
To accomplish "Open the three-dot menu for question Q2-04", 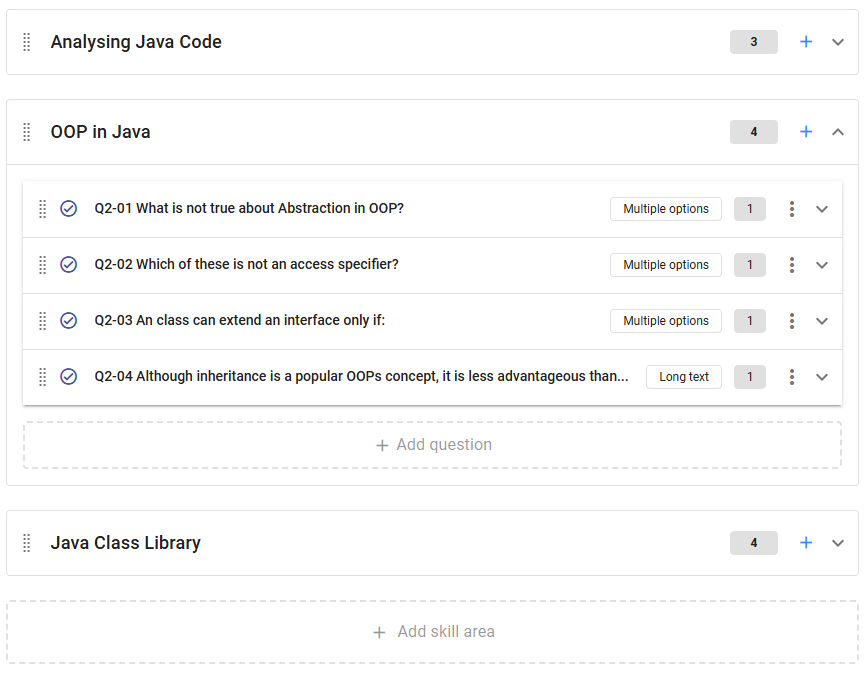I will 791,377.
